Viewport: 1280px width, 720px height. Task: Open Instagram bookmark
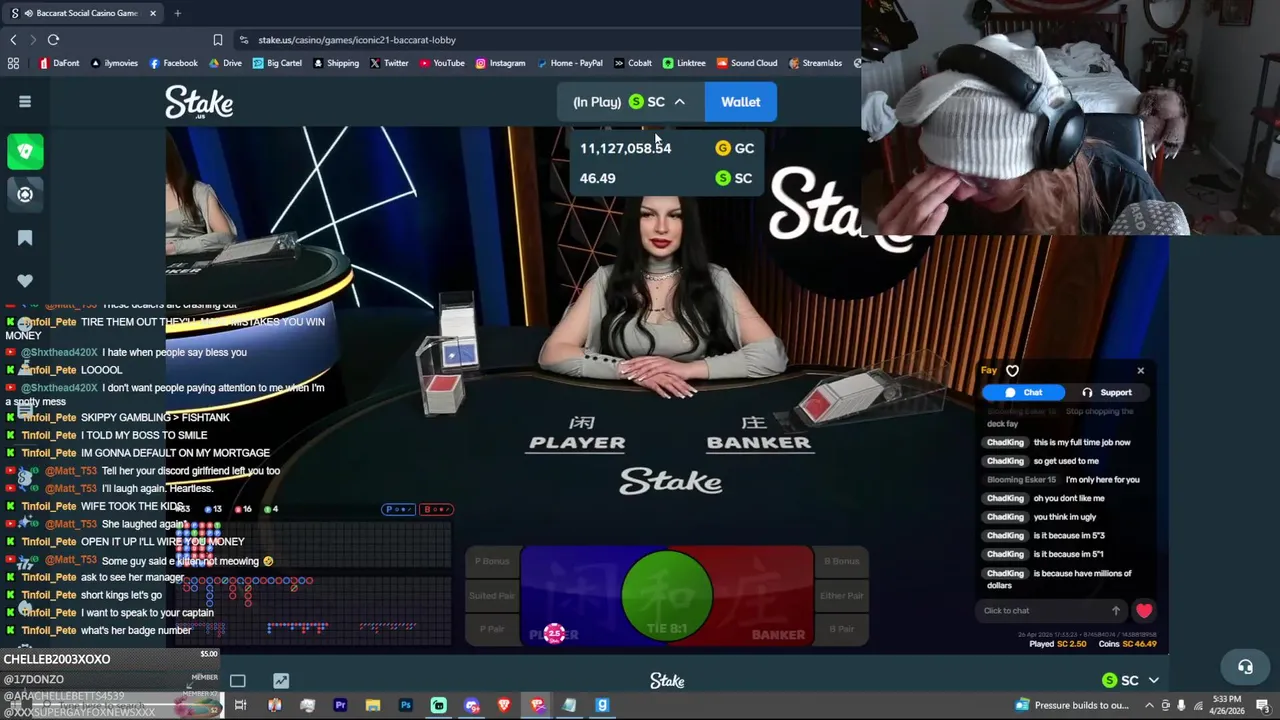pyautogui.click(x=500, y=63)
